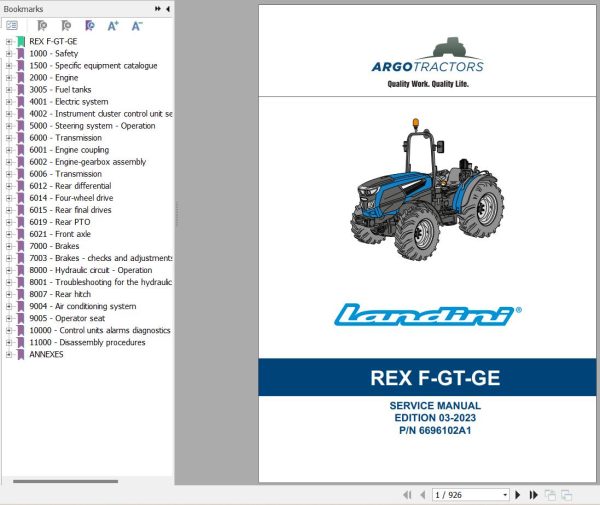Expand the 4001 - Electric system bookmark
600x505 pixels.
tap(8, 102)
